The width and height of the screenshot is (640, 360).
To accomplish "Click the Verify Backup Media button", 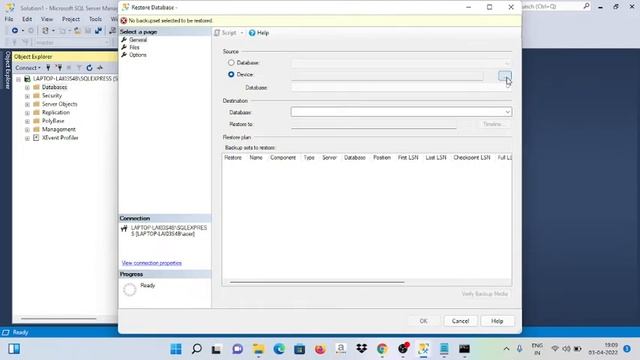I will point(484,293).
